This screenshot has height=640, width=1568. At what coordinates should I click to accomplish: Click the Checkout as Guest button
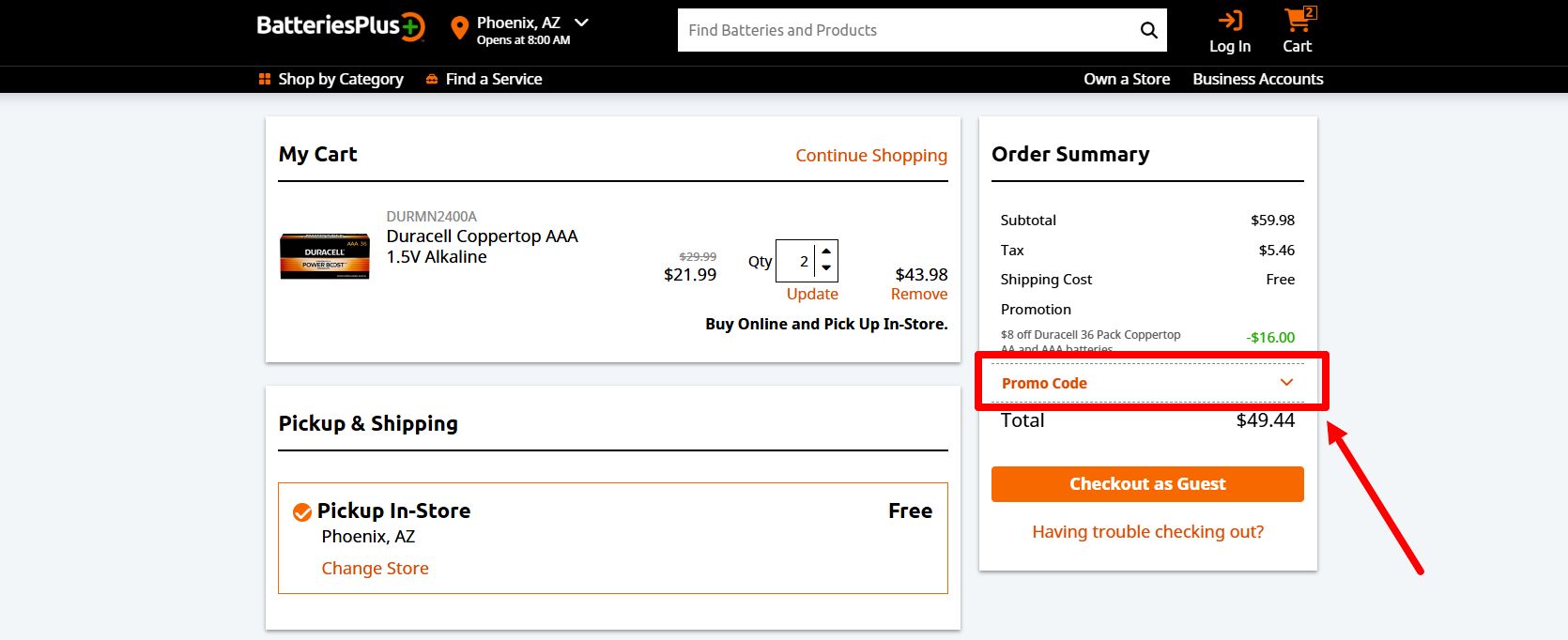pyautogui.click(x=1146, y=483)
